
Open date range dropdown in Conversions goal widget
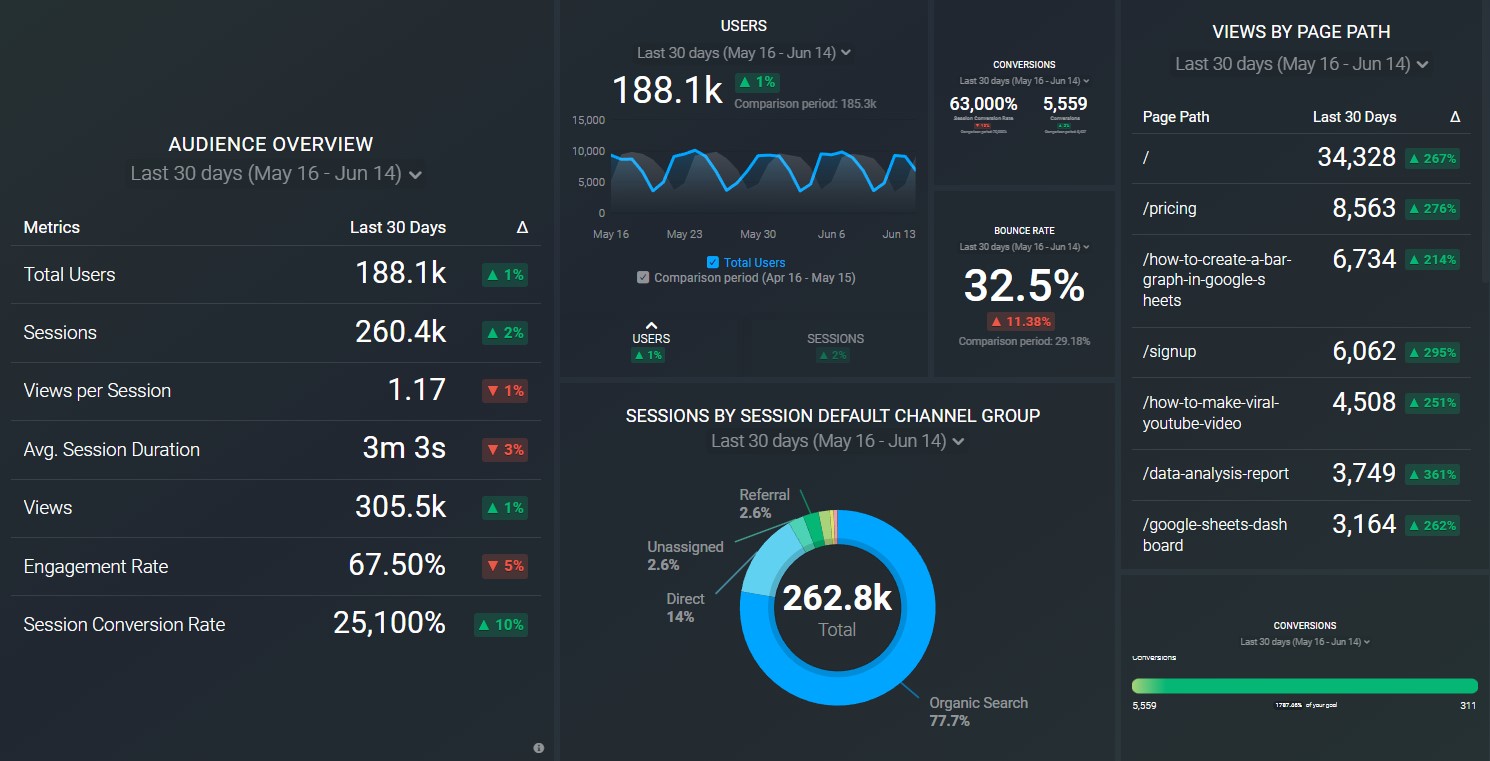coord(1305,642)
